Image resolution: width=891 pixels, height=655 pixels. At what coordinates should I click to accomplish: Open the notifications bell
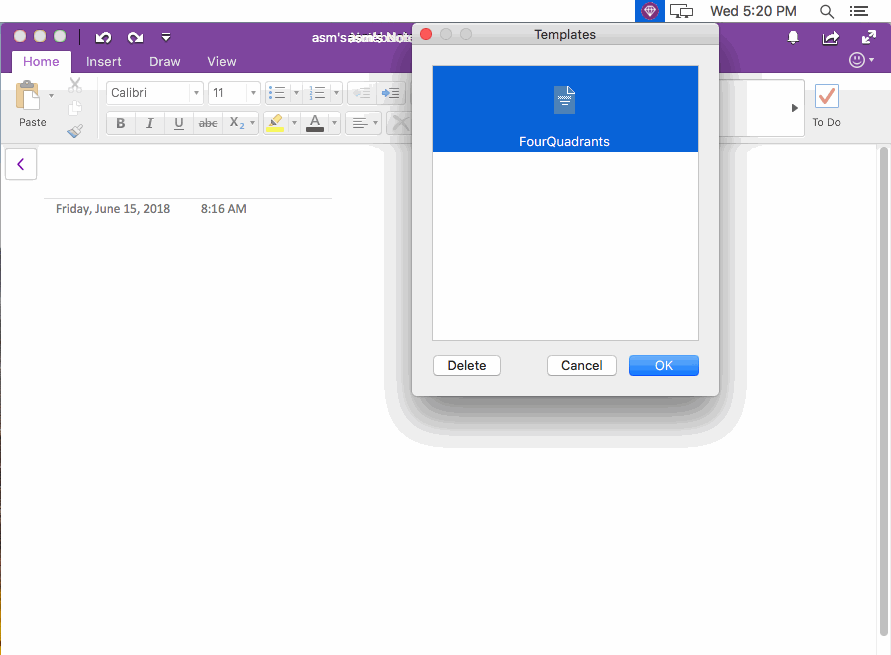pos(792,37)
